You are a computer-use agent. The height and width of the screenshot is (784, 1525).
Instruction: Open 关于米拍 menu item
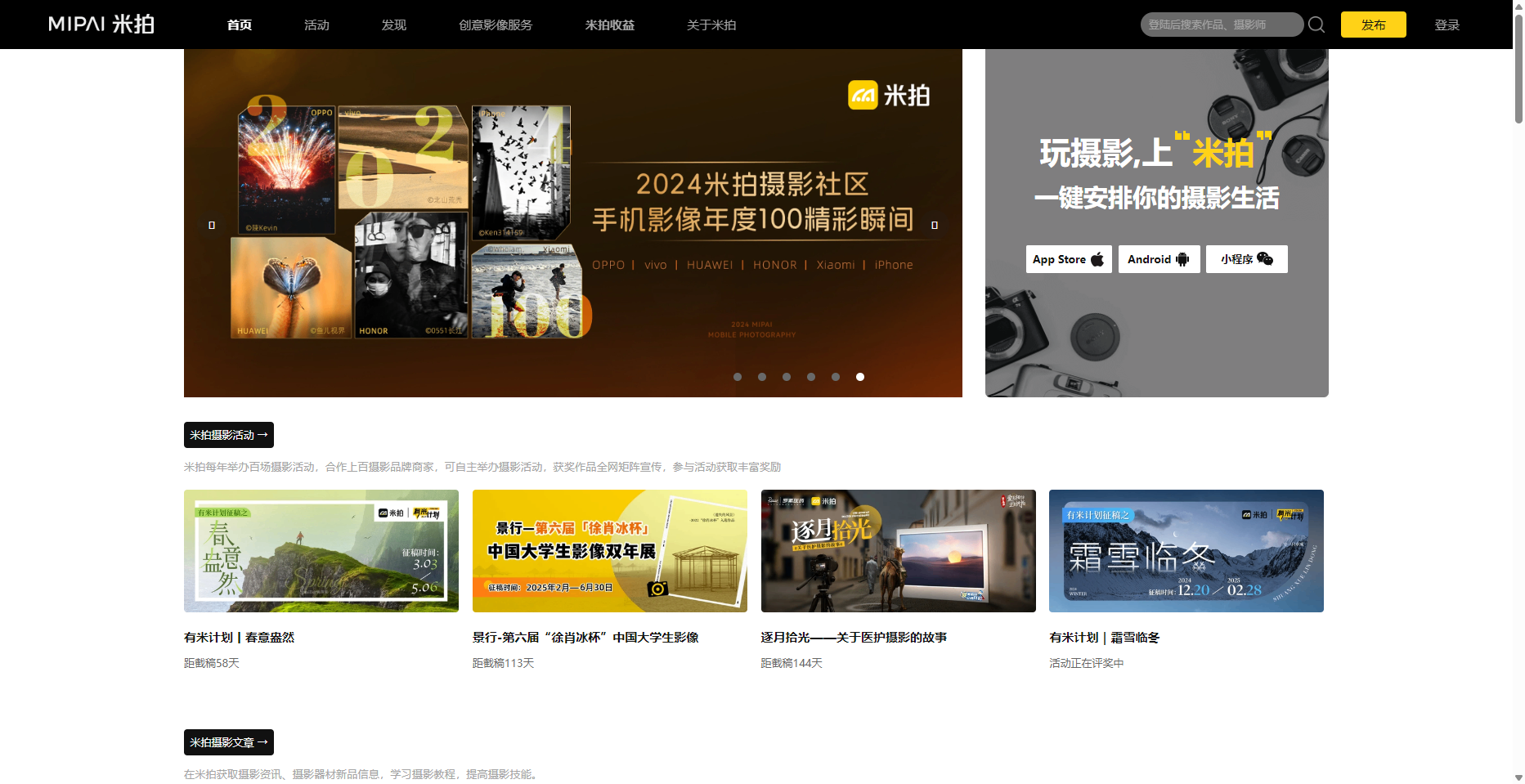711,25
